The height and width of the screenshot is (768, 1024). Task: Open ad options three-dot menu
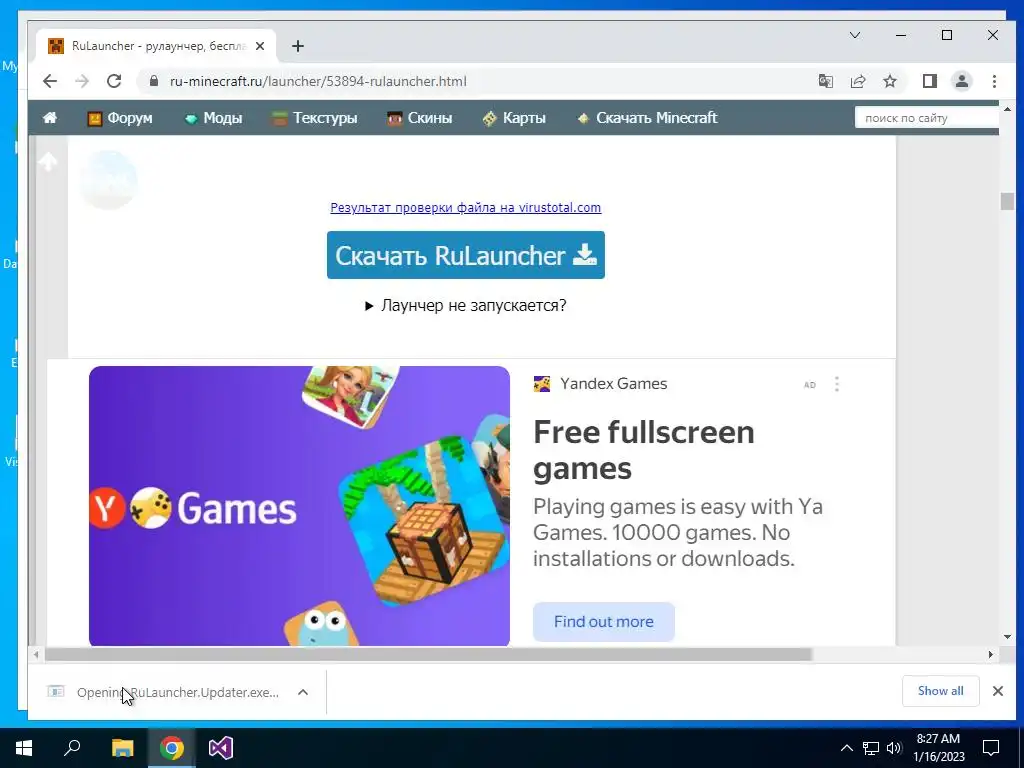837,384
